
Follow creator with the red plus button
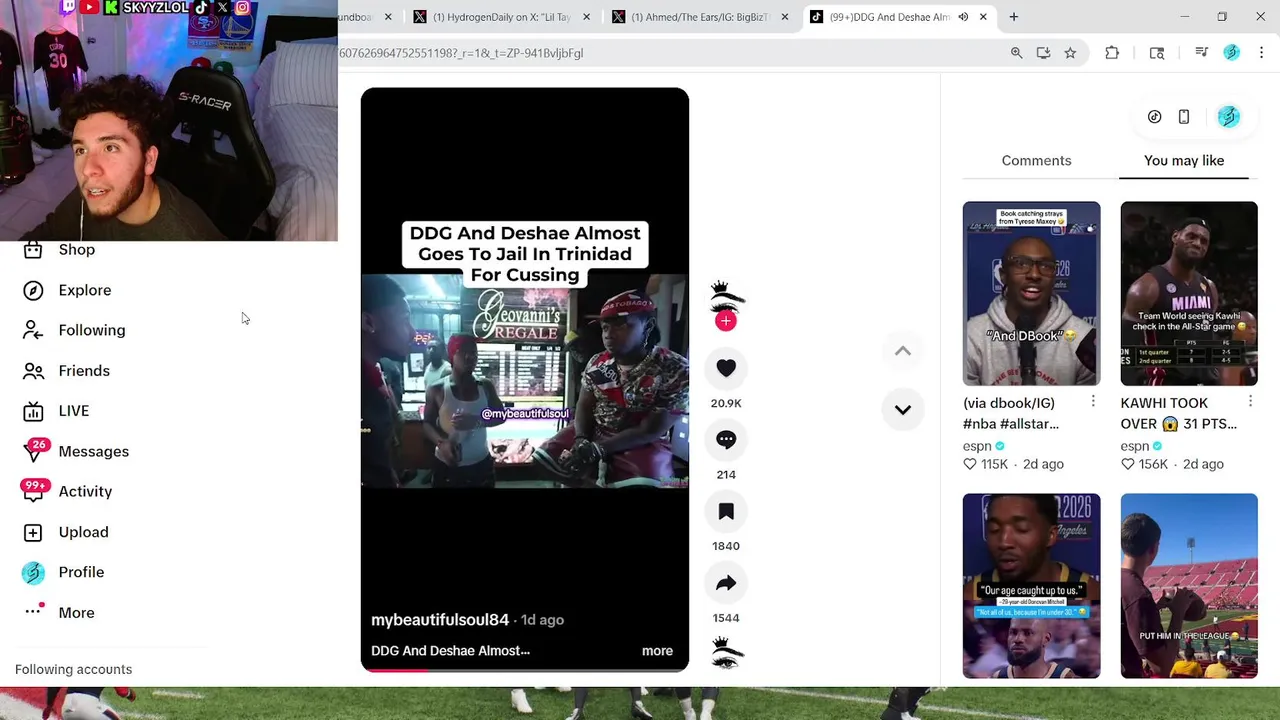pos(726,320)
